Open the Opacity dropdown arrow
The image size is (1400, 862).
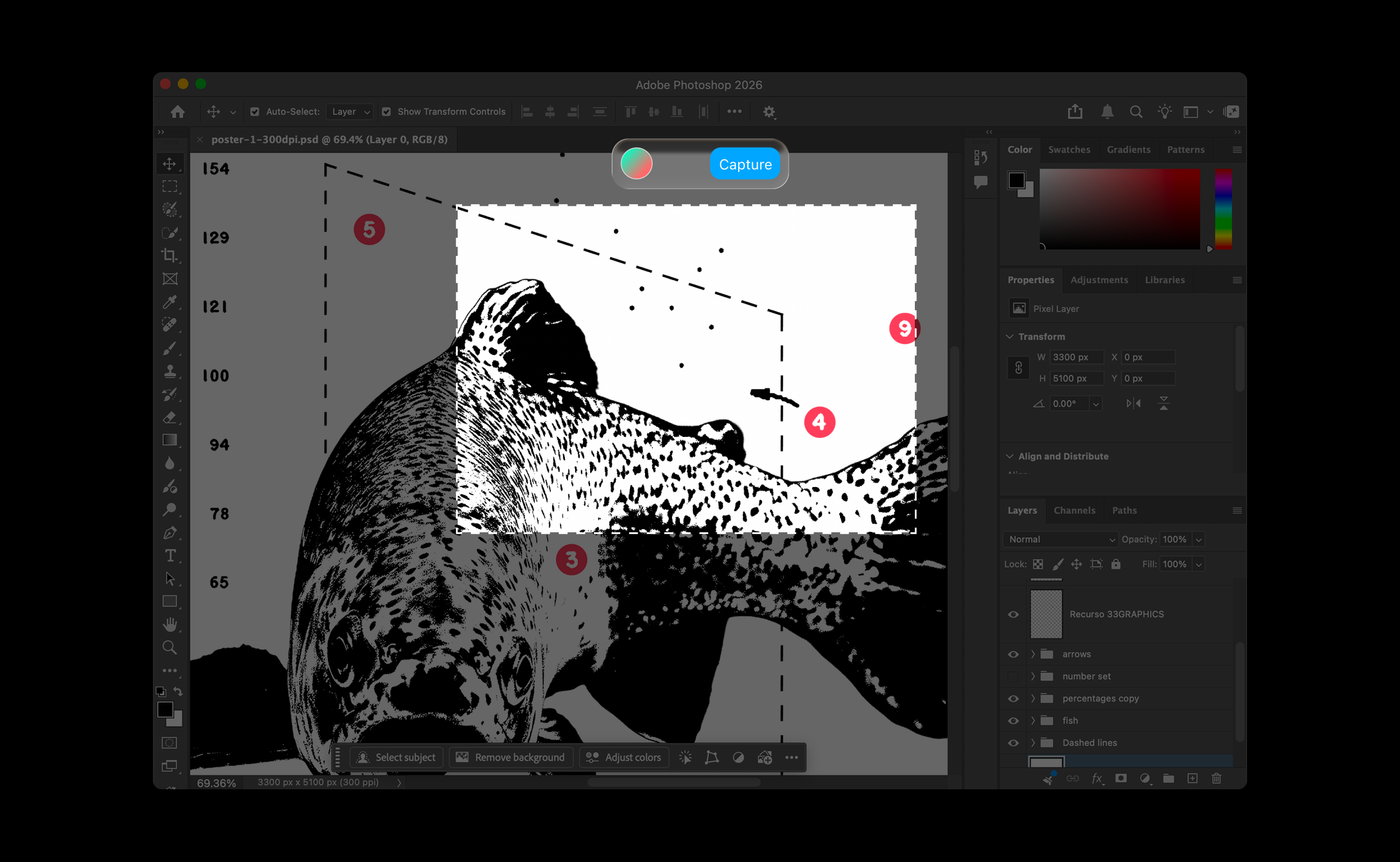[x=1198, y=539]
